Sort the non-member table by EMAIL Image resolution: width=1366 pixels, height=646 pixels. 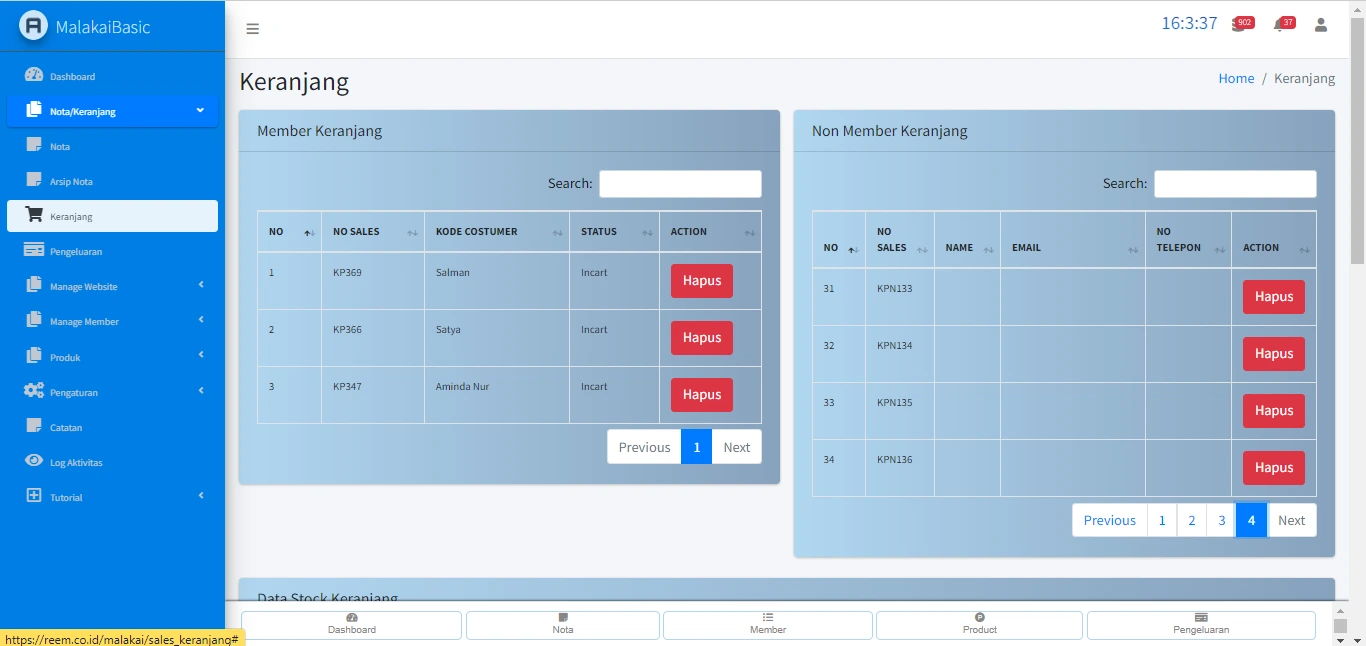coord(1072,248)
